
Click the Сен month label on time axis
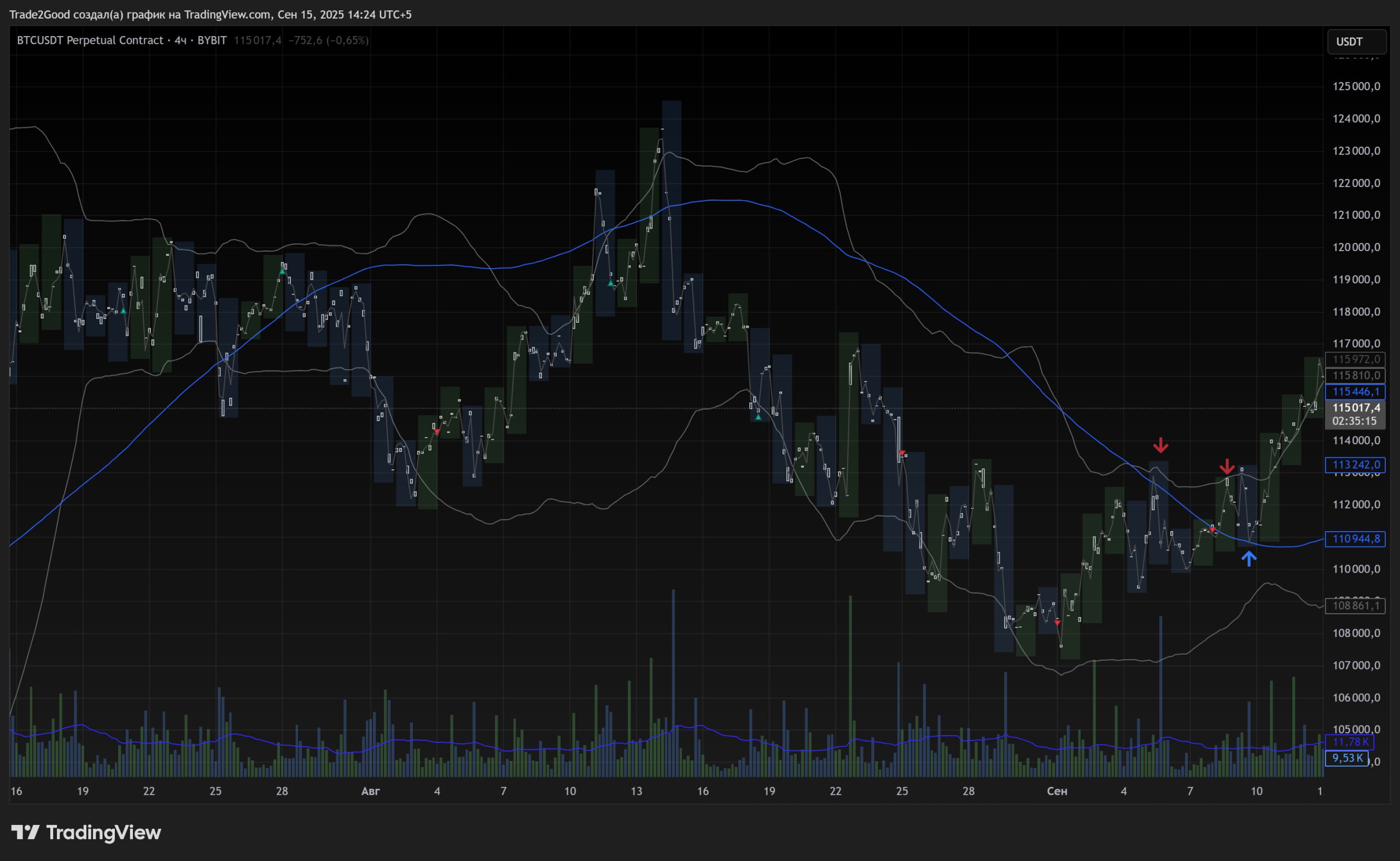click(1057, 791)
